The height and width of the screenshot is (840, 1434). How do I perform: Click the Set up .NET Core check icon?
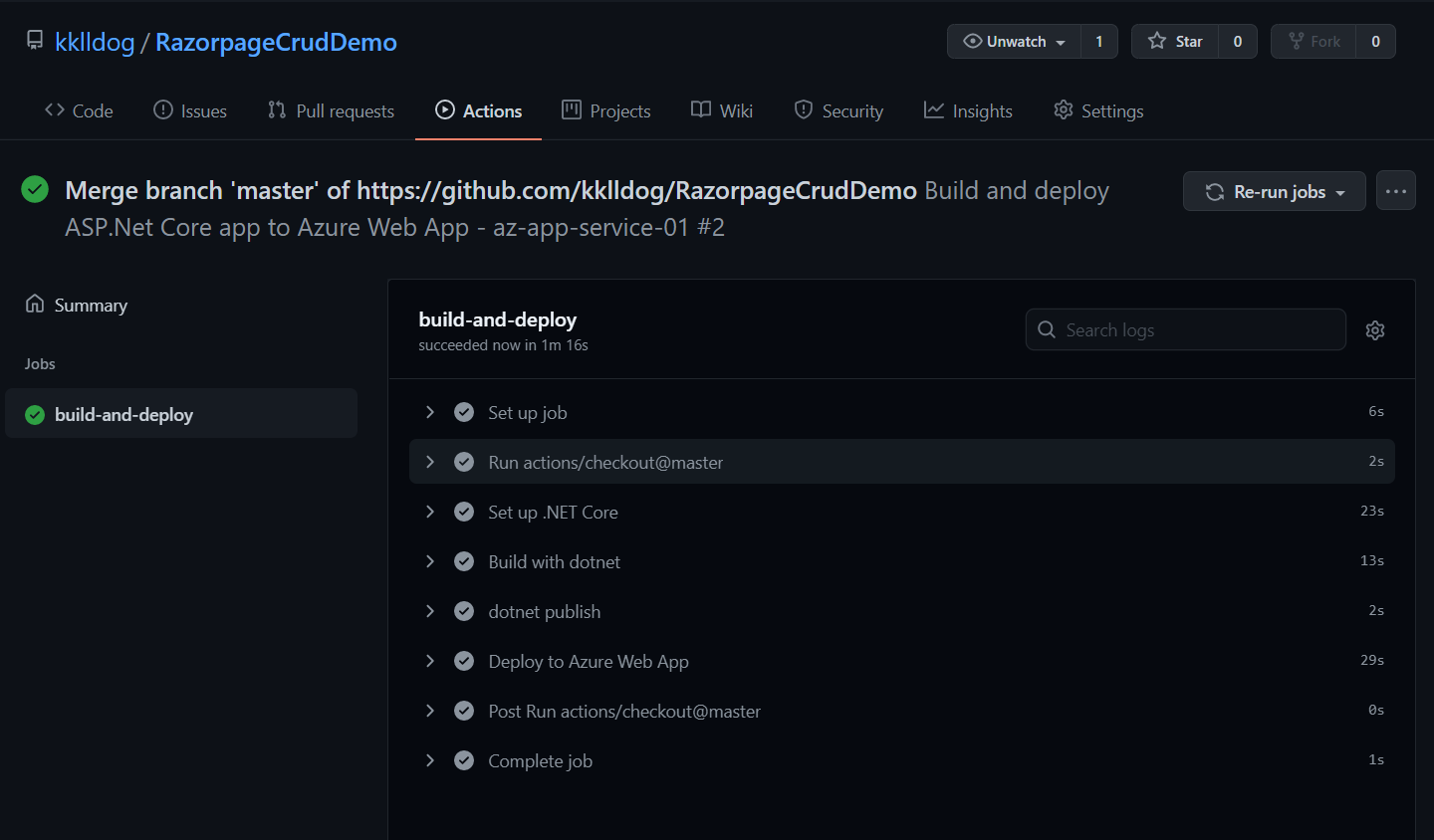pos(464,512)
